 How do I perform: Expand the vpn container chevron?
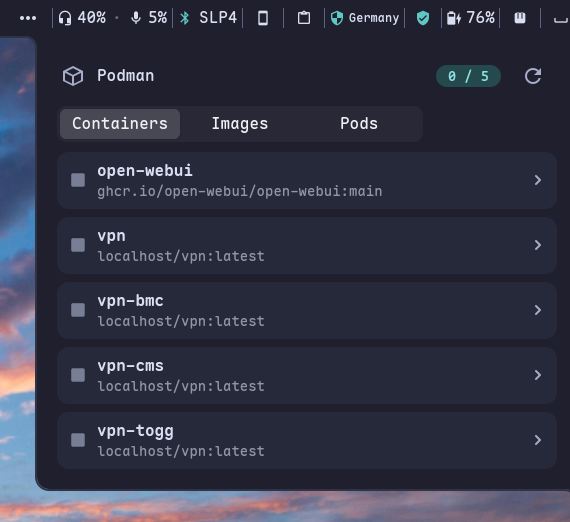(538, 245)
